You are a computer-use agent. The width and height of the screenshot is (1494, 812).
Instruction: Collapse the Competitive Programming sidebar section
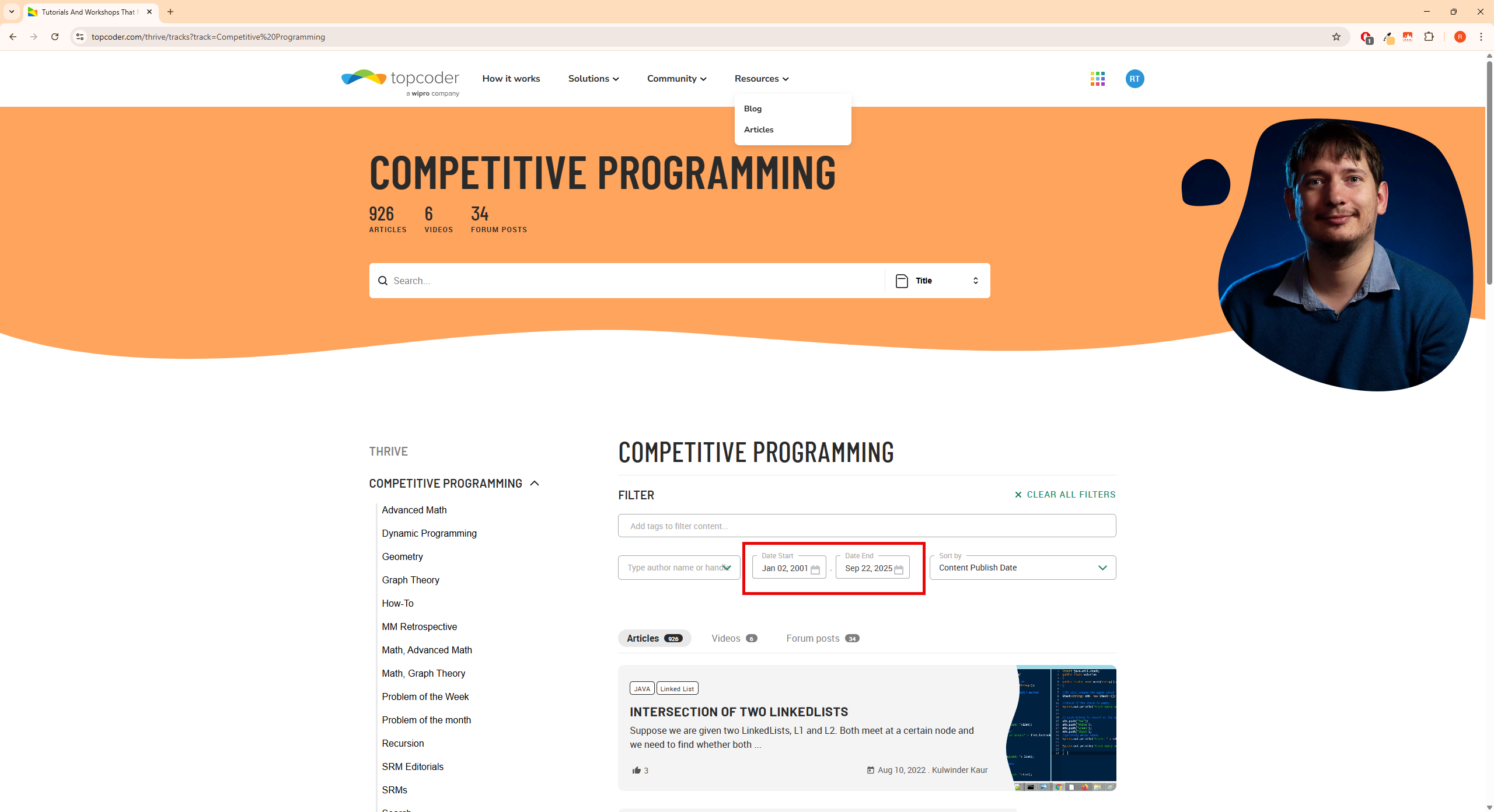tap(535, 483)
